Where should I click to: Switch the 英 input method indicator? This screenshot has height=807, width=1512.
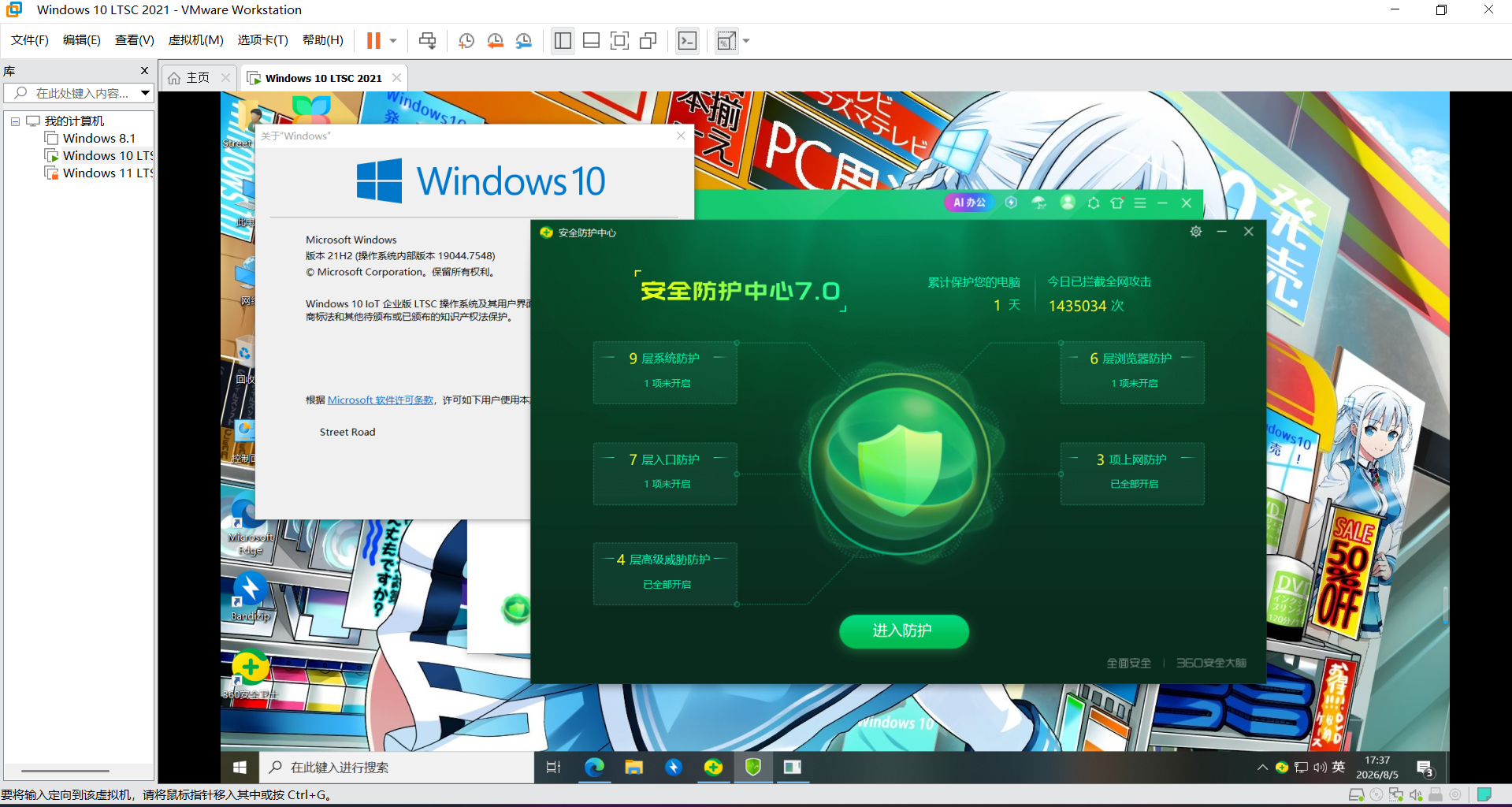pos(1339,767)
